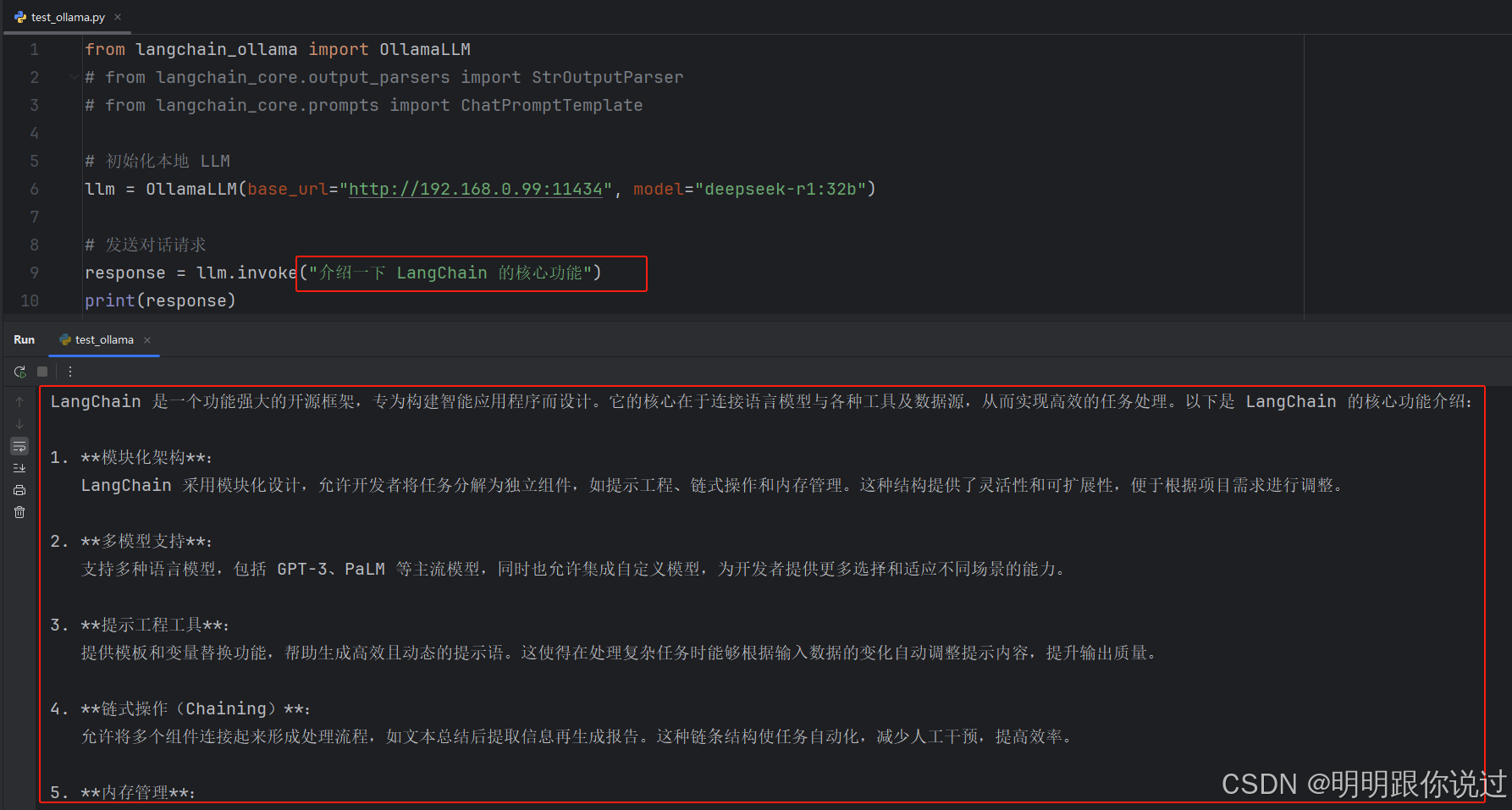Click the Python icon on test_ollama run tab
This screenshot has width=1512, height=810.
point(65,339)
